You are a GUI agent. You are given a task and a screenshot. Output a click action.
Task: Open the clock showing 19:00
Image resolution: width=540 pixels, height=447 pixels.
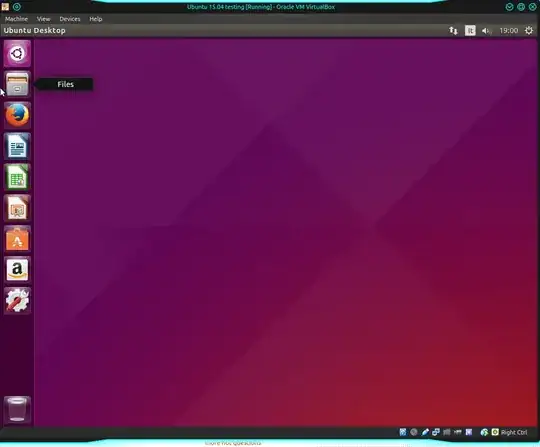click(x=509, y=31)
